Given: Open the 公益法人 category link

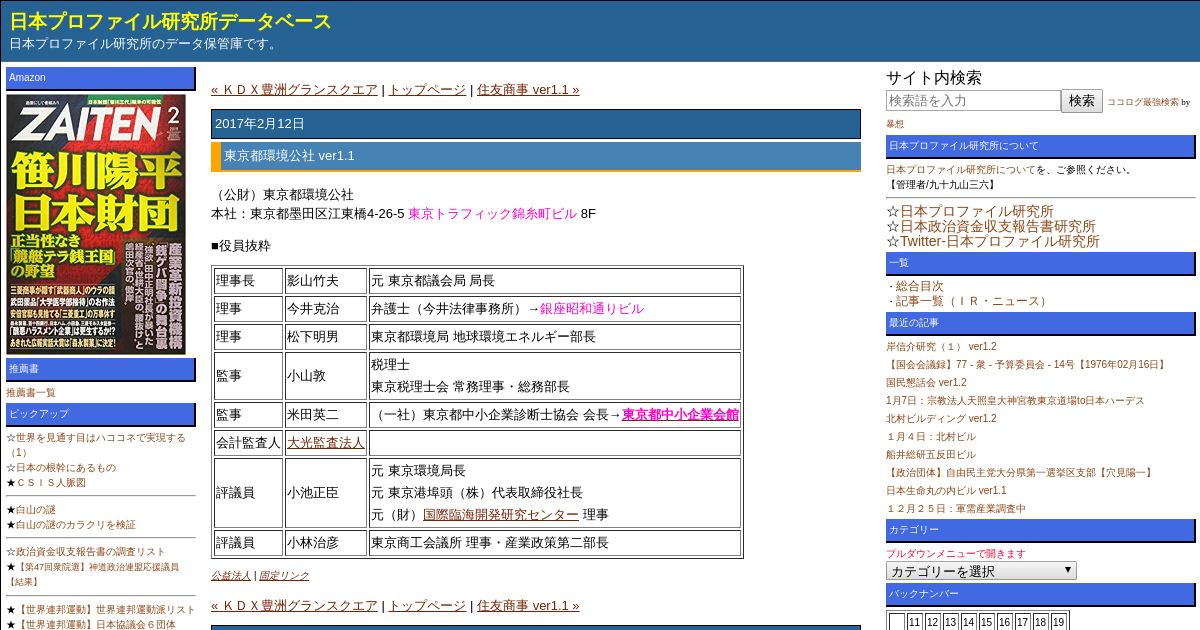Looking at the screenshot, I should (231, 575).
